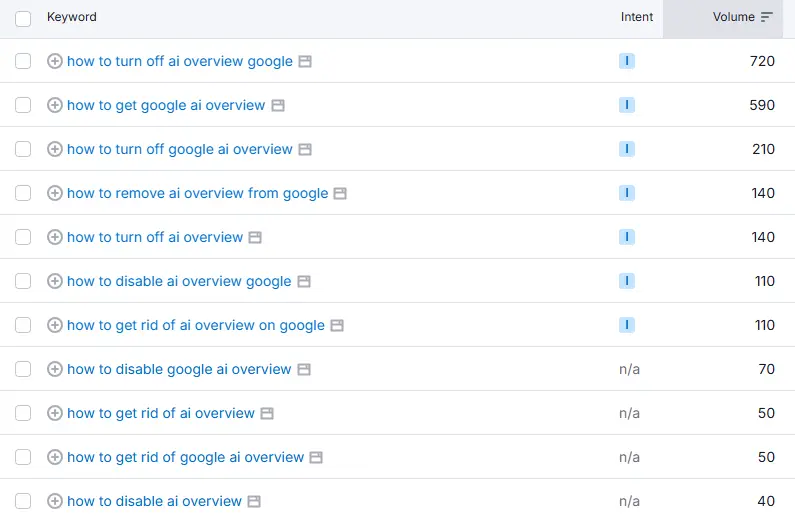
Task: Open keyword link 'how to disable google ai overview'
Action: [179, 369]
